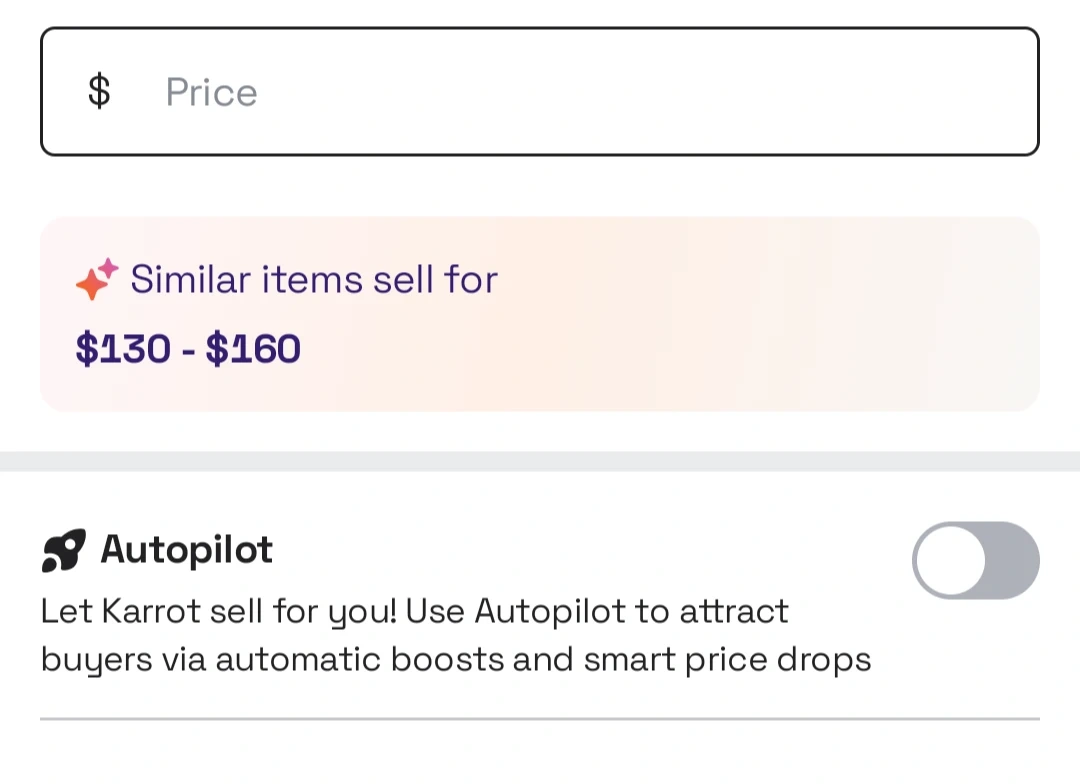Click the sparkle icon beside Similar items

tap(97, 279)
